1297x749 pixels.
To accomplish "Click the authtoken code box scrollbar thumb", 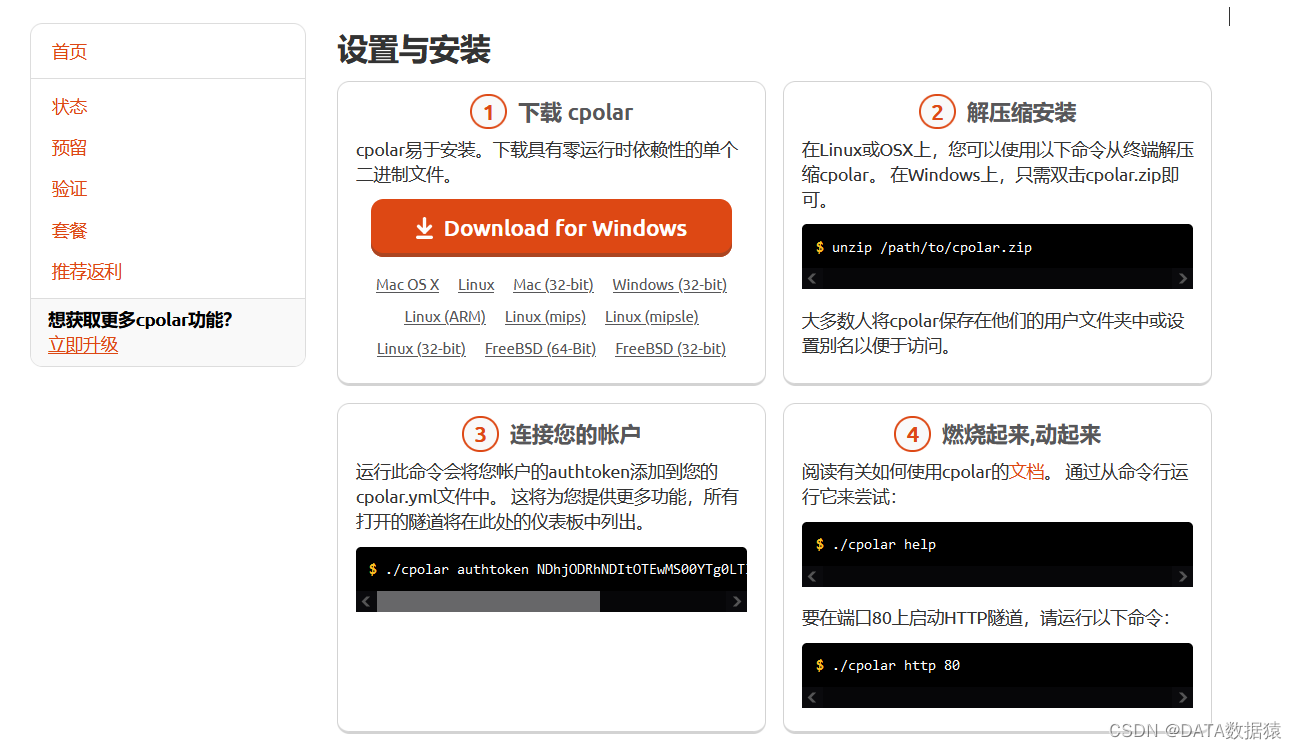I will (x=488, y=601).
